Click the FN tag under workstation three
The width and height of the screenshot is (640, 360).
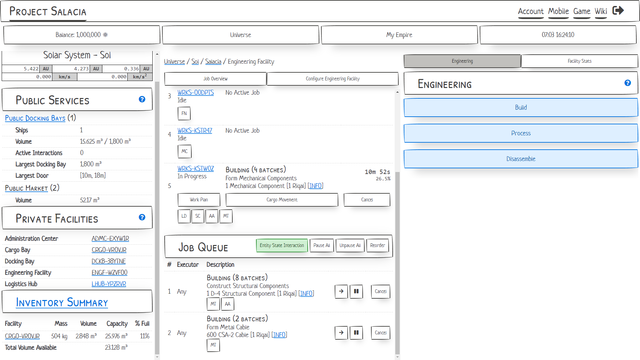coord(184,113)
